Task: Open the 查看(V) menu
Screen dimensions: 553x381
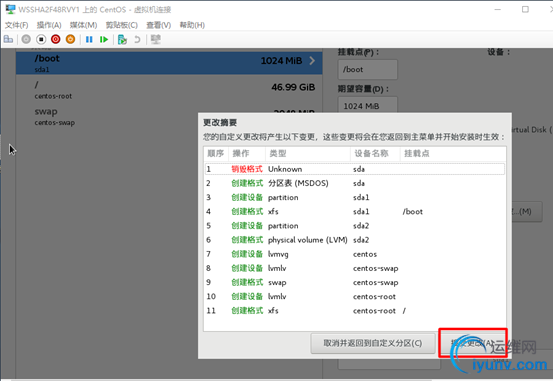Action: coord(159,25)
